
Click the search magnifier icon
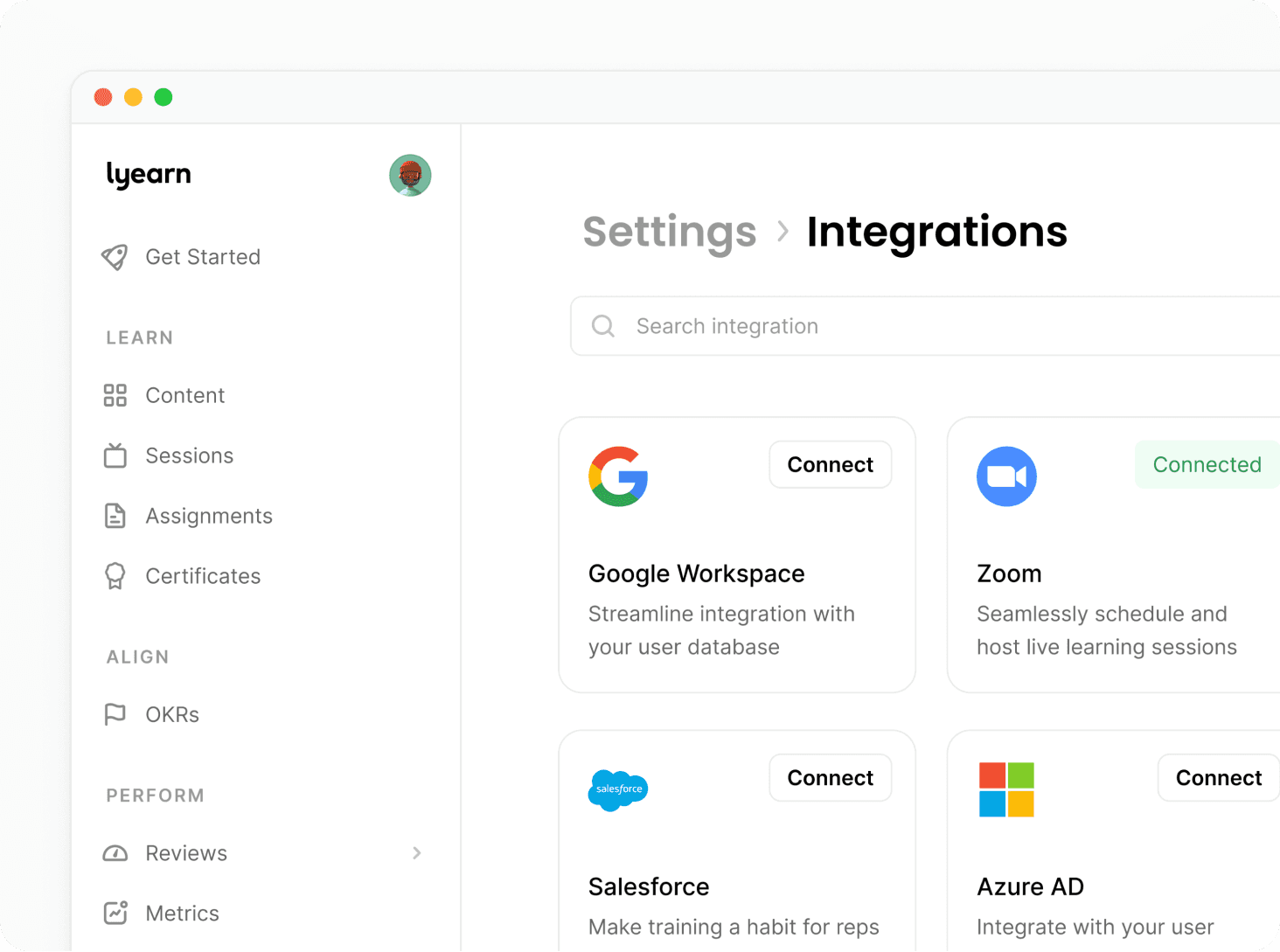(x=603, y=326)
